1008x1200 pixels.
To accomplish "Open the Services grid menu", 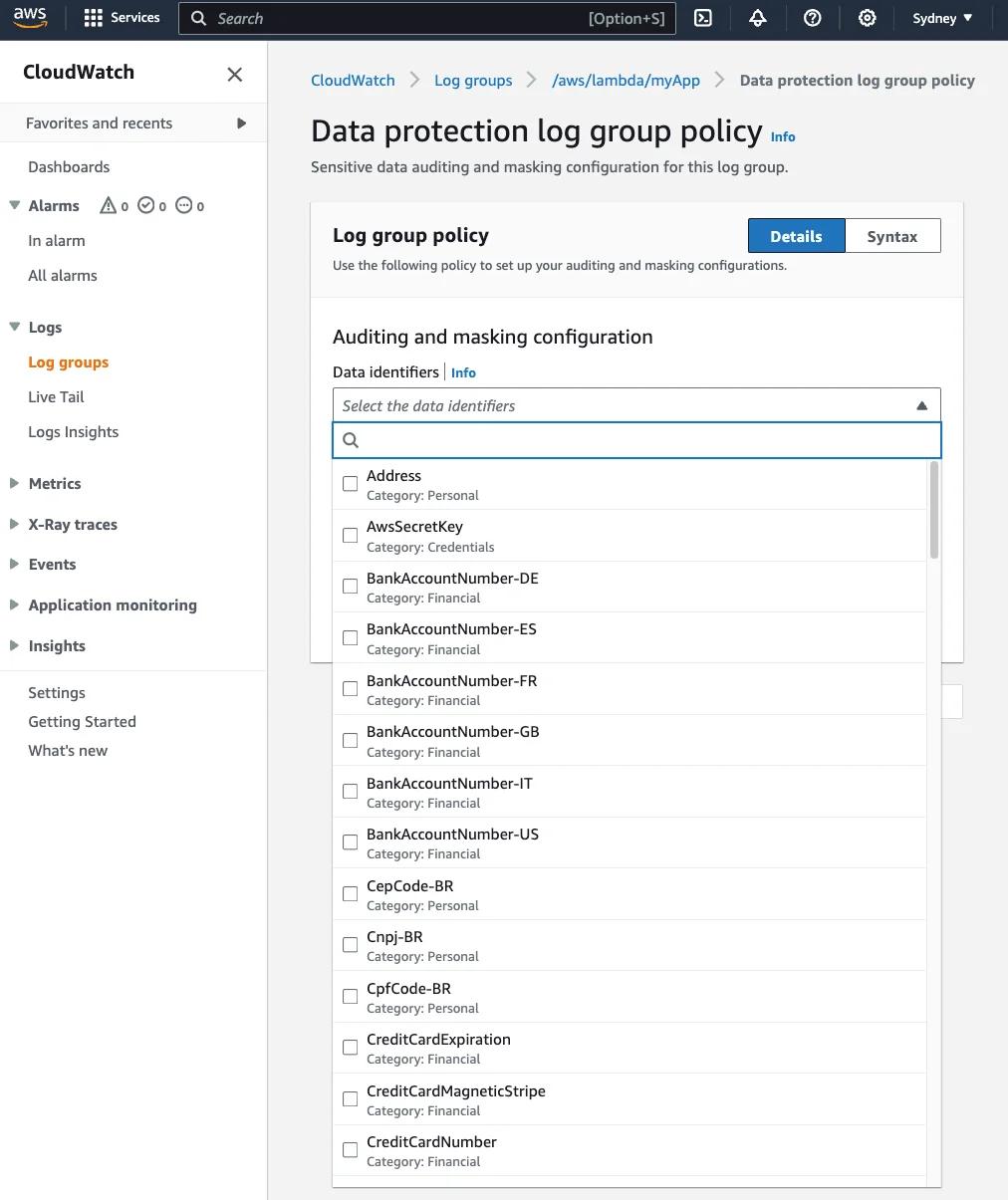I will click(93, 17).
